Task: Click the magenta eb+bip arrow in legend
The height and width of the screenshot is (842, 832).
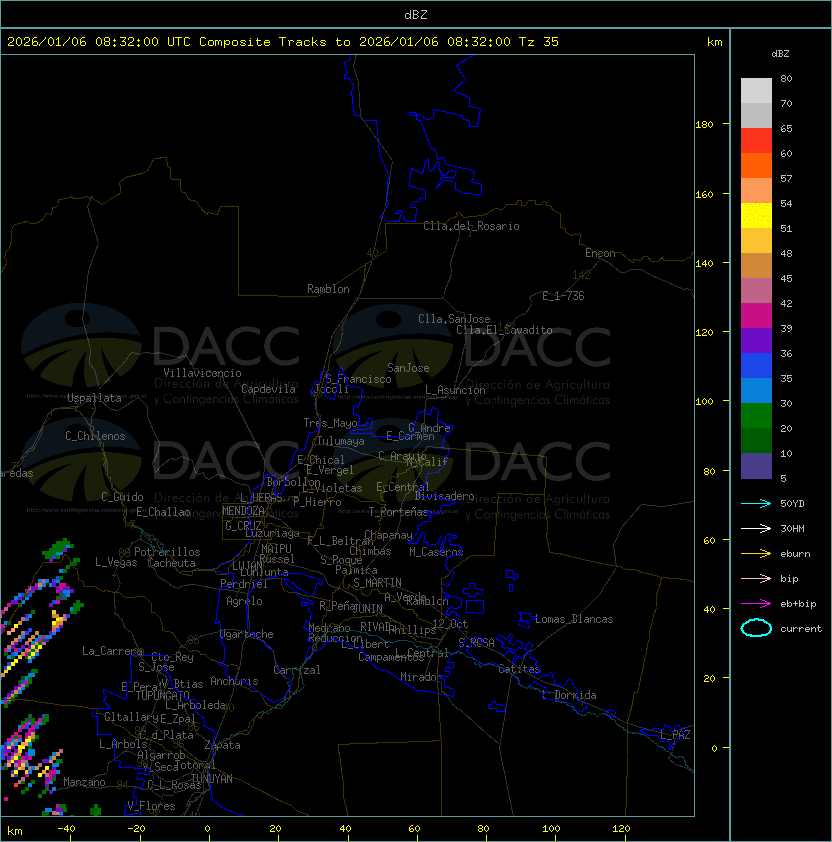Action: [x=756, y=604]
